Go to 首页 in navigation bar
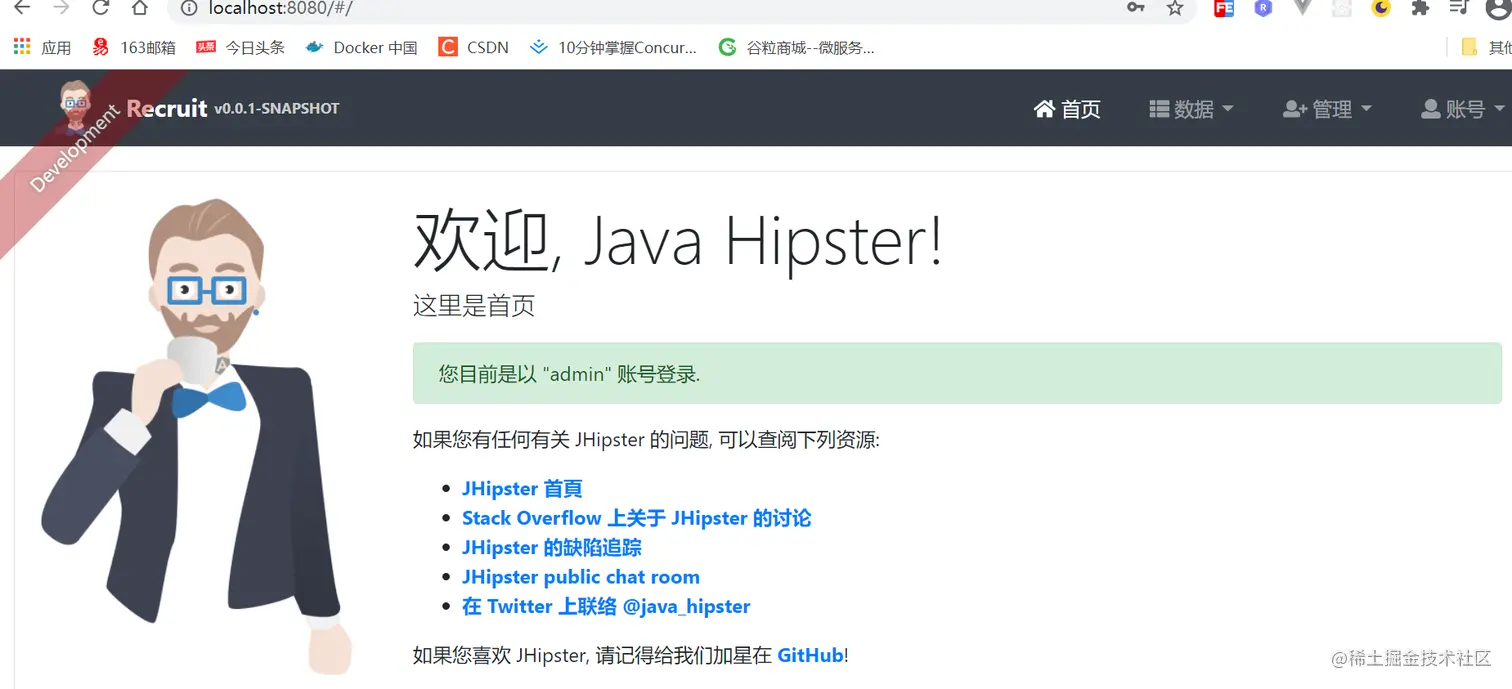The width and height of the screenshot is (1512, 689). (x=1067, y=109)
